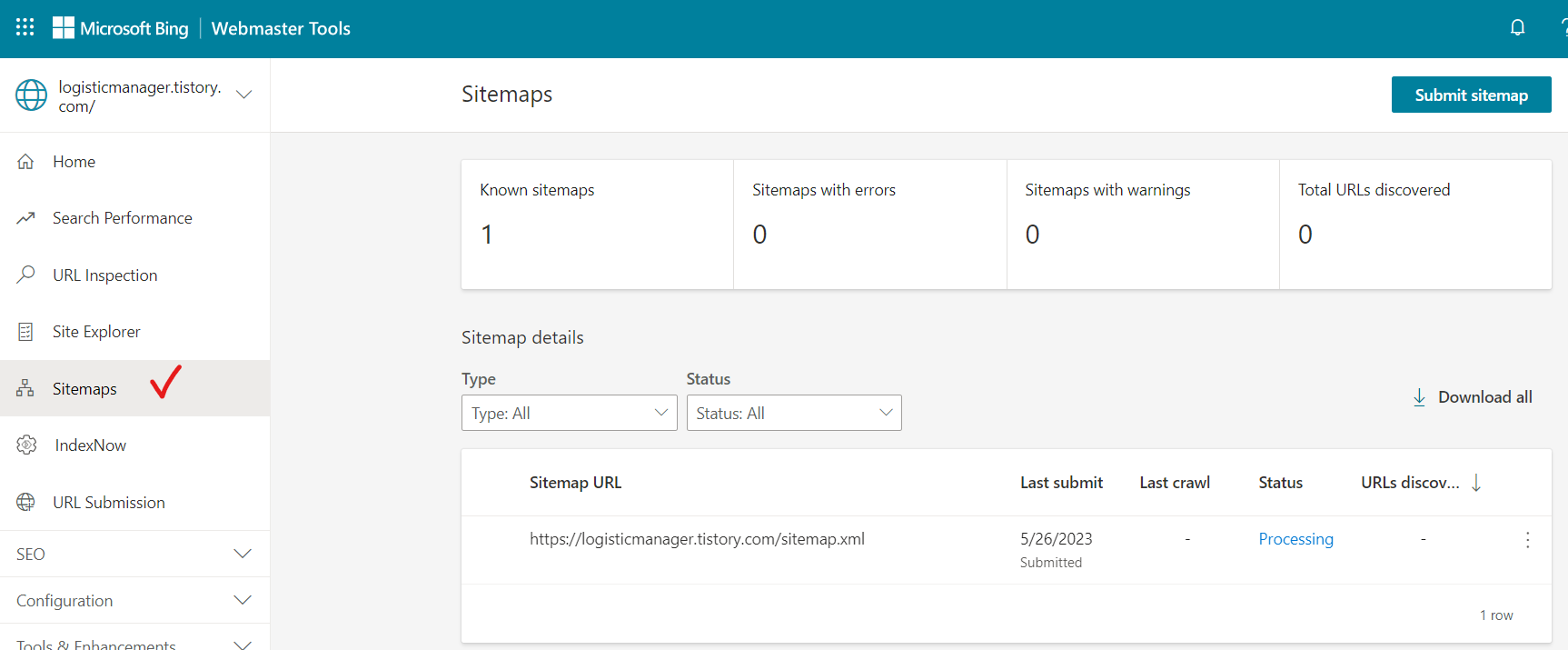Click the Known sitemaps card

(598, 225)
